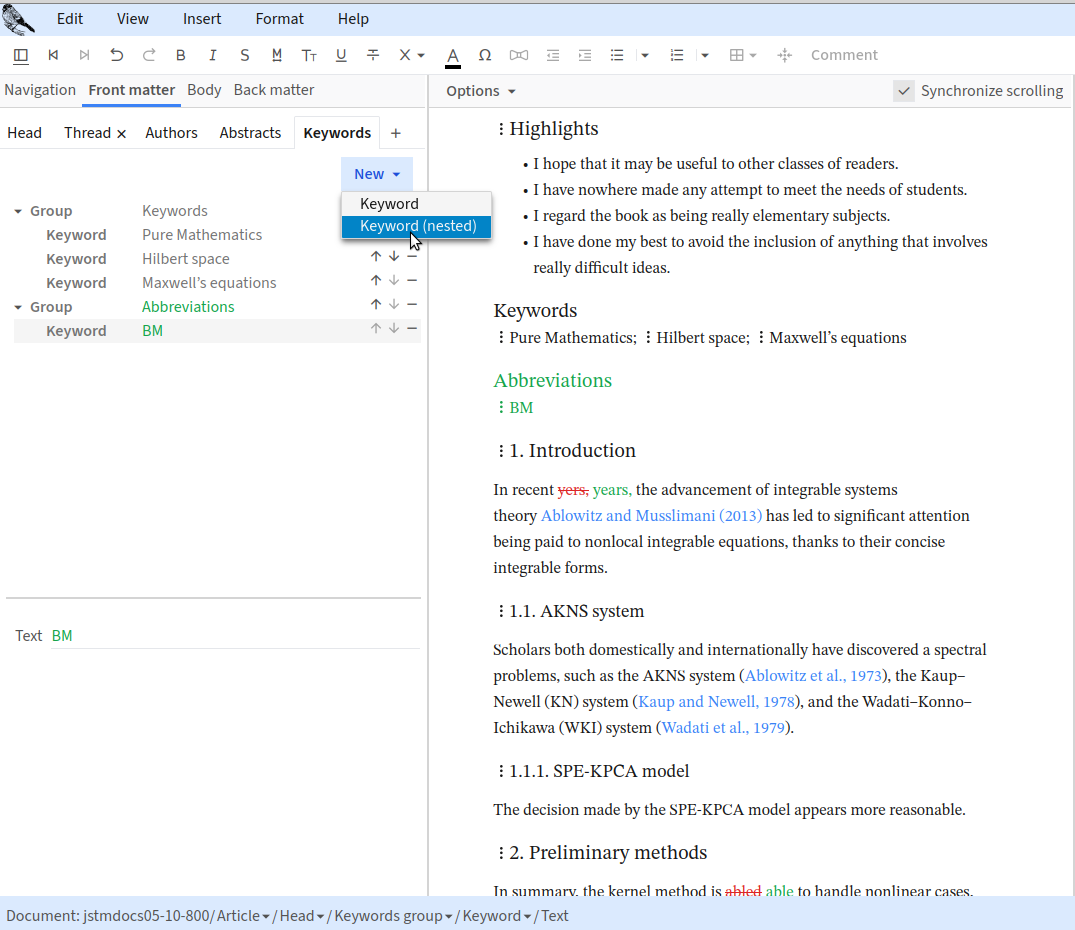Select 'Keyword (nested)' from New menu
The image size is (1075, 930).
(417, 227)
